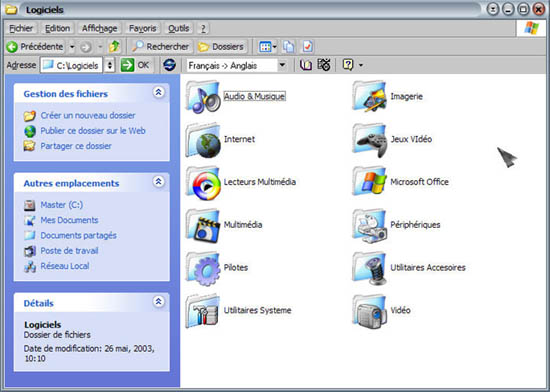The height and width of the screenshot is (392, 550).
Task: Open the ? help menu
Action: 203,28
